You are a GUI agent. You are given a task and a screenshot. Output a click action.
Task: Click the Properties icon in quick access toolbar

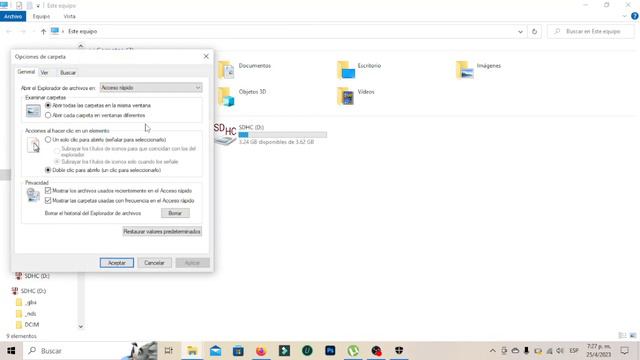tap(19, 5)
